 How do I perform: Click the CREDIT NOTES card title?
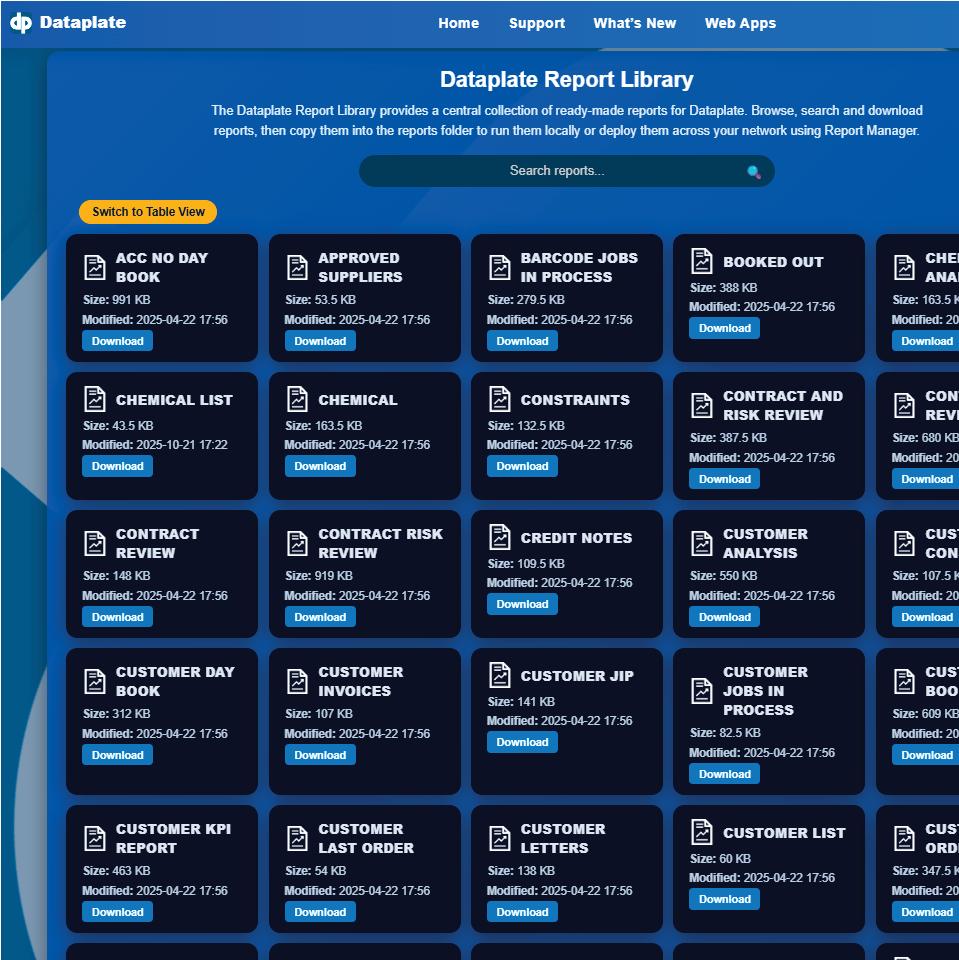click(x=576, y=538)
